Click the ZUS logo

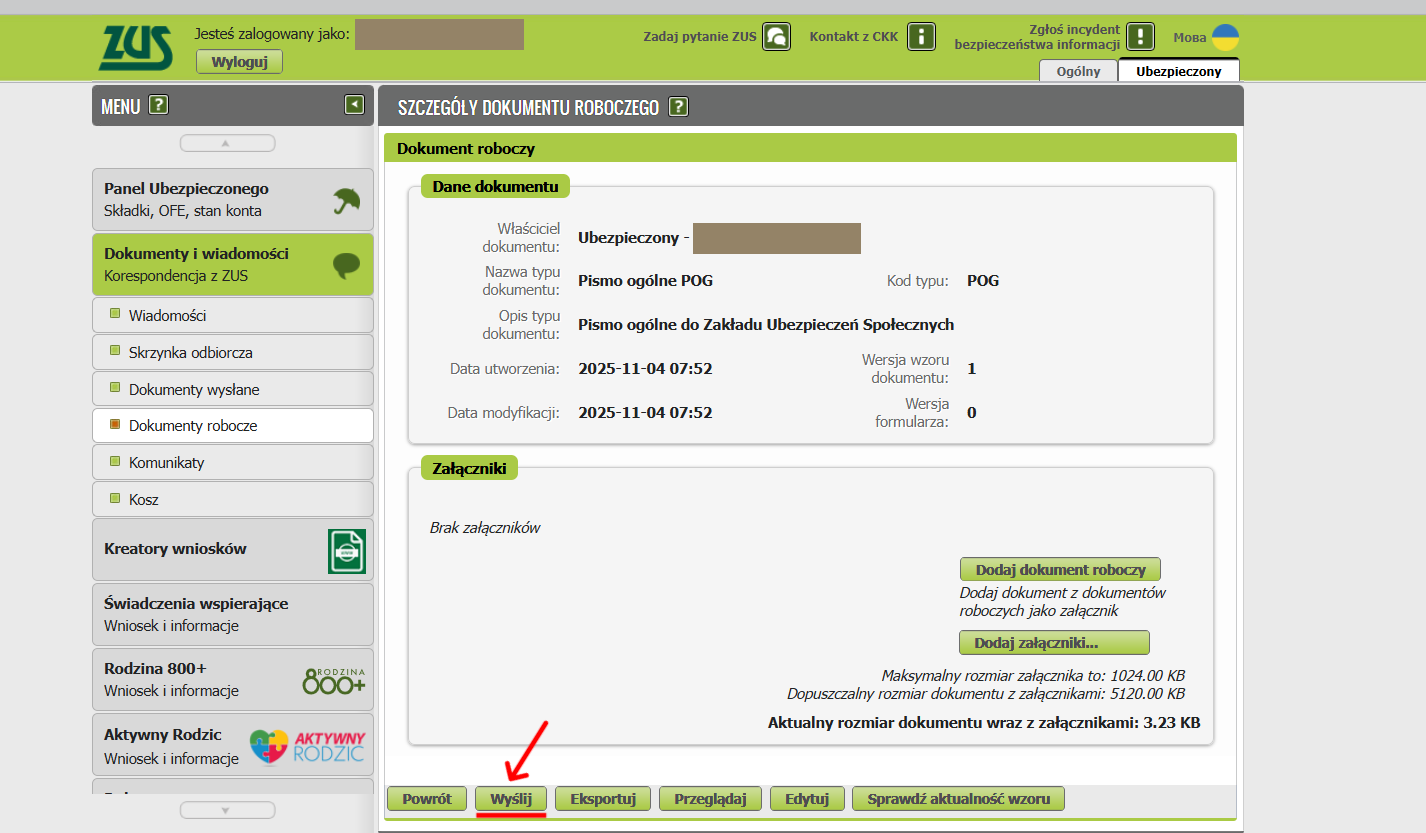click(x=135, y=47)
